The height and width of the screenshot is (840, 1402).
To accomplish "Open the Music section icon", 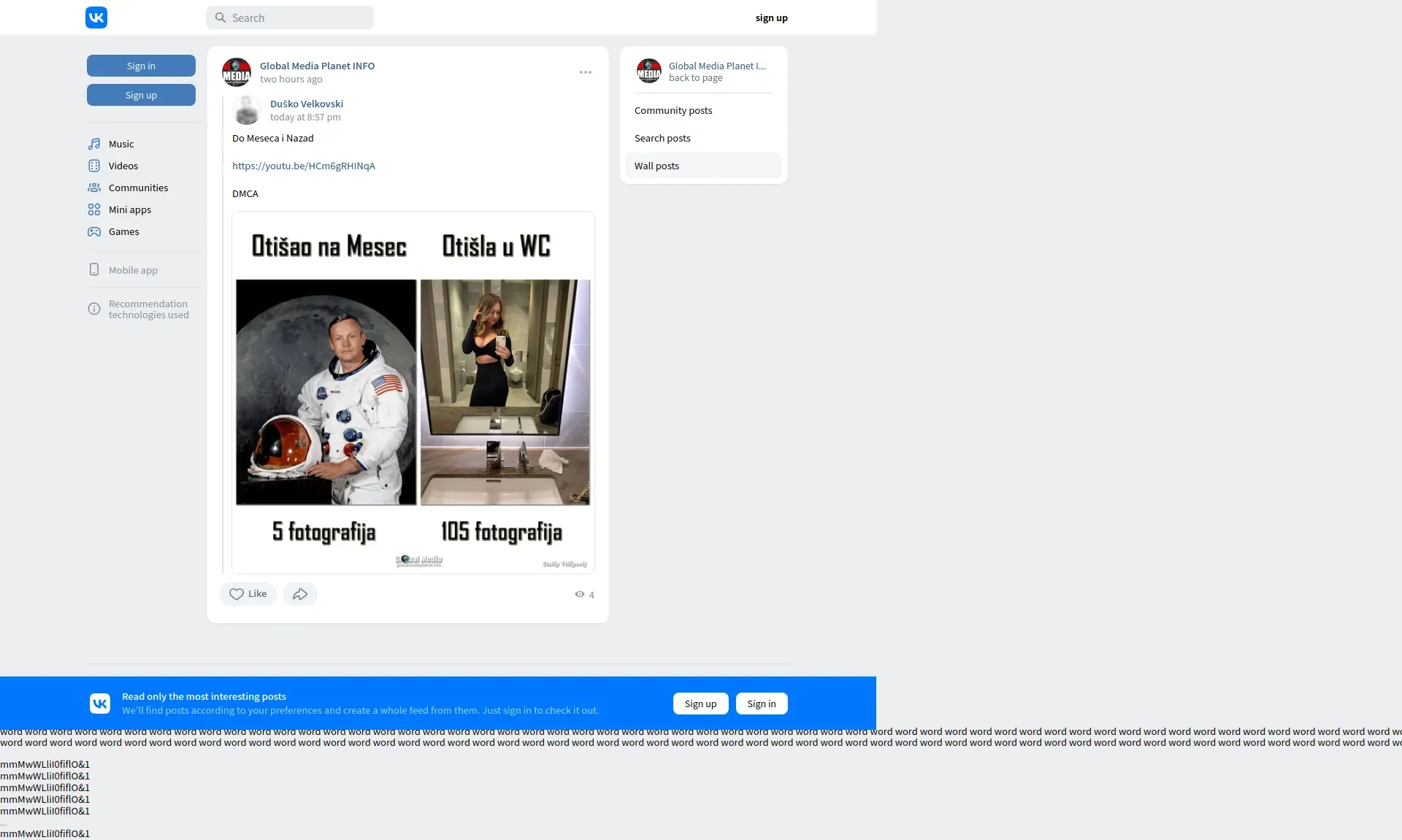I will coord(94,144).
